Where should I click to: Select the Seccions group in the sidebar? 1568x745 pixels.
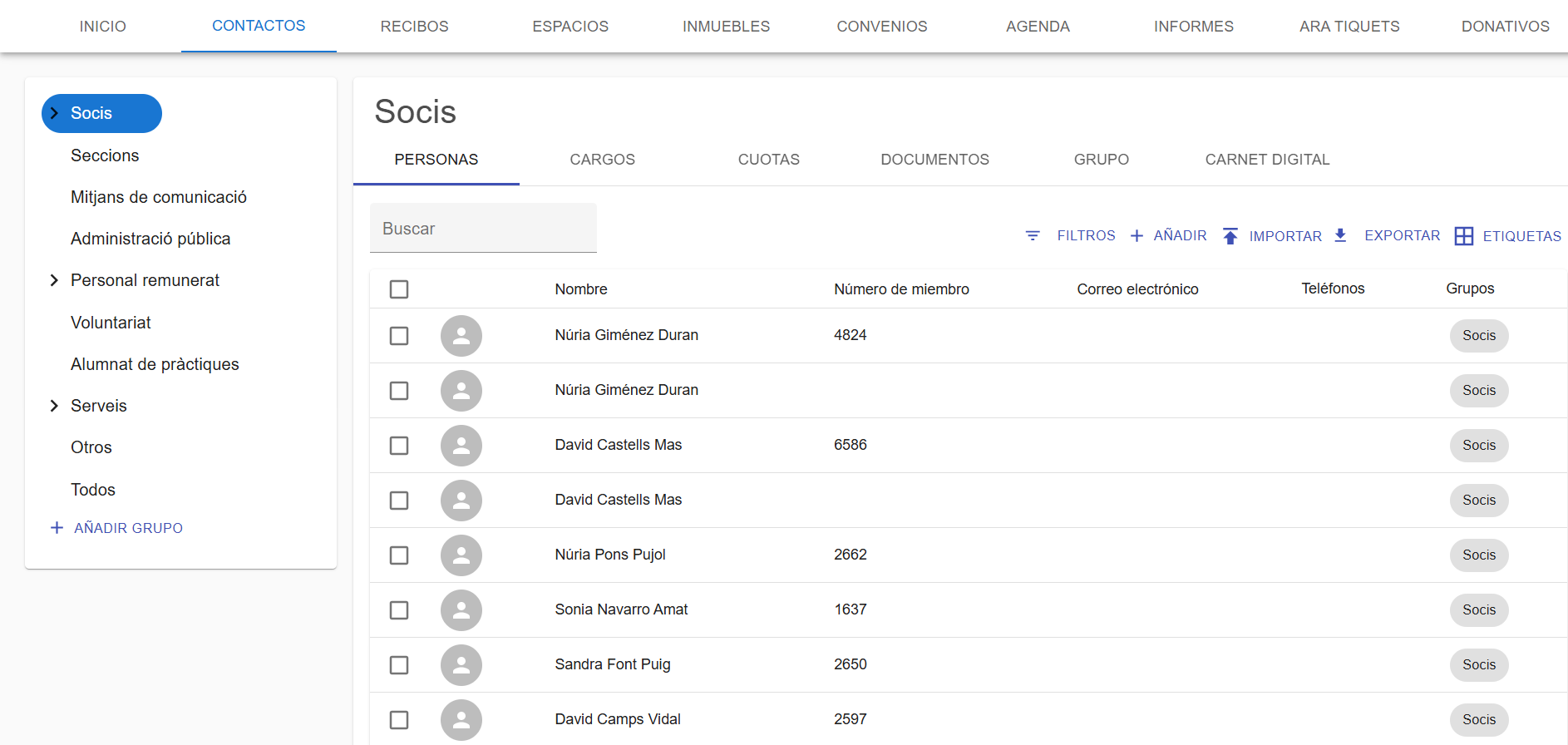coord(105,155)
